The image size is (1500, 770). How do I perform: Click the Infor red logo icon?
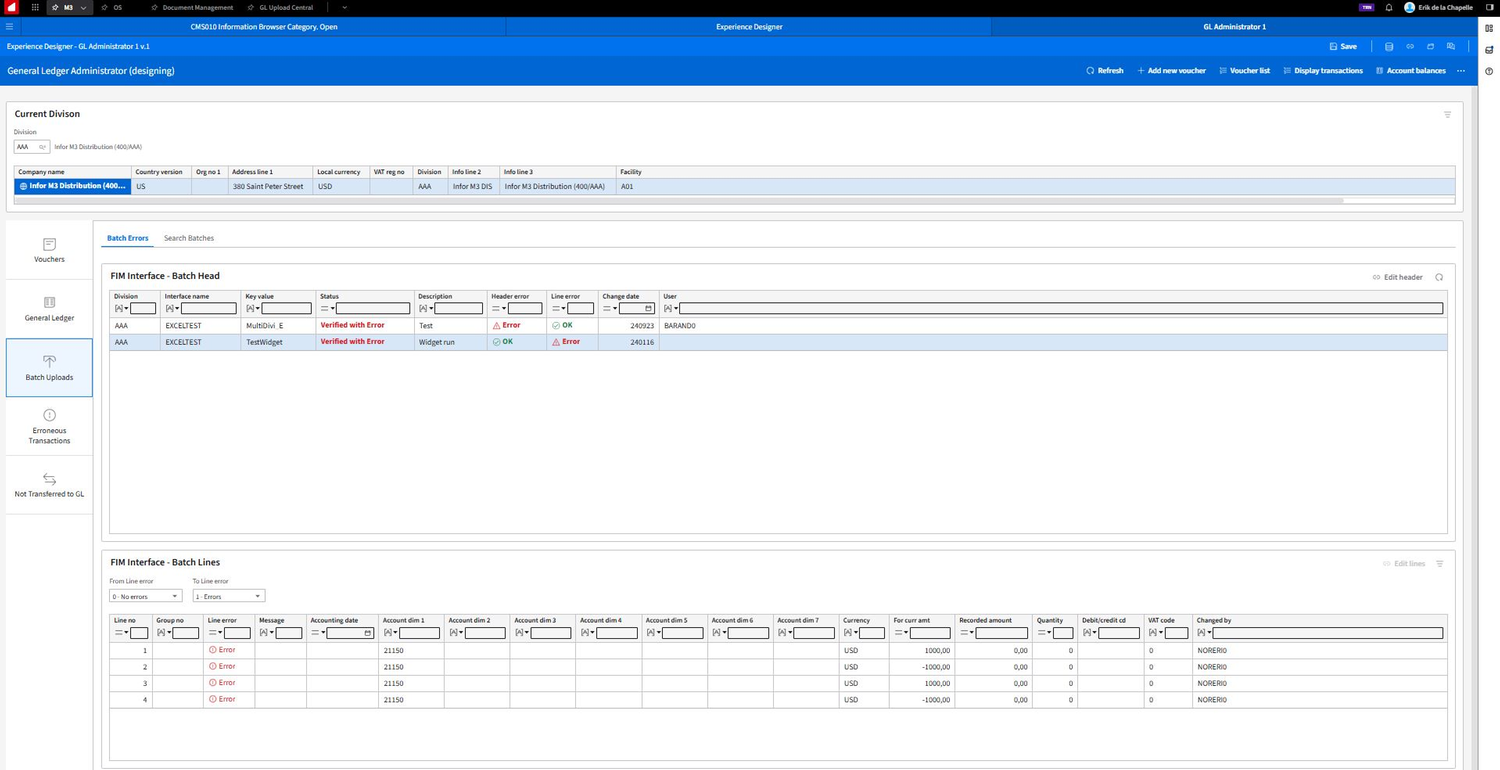pyautogui.click(x=12, y=7)
